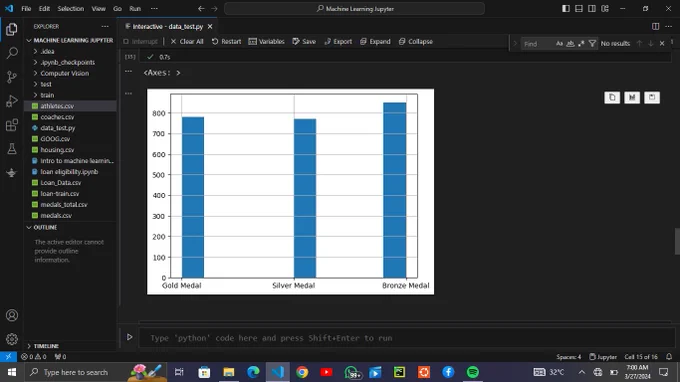Run the interactive input cell
Viewport: 680px width, 382px height.
[129, 337]
